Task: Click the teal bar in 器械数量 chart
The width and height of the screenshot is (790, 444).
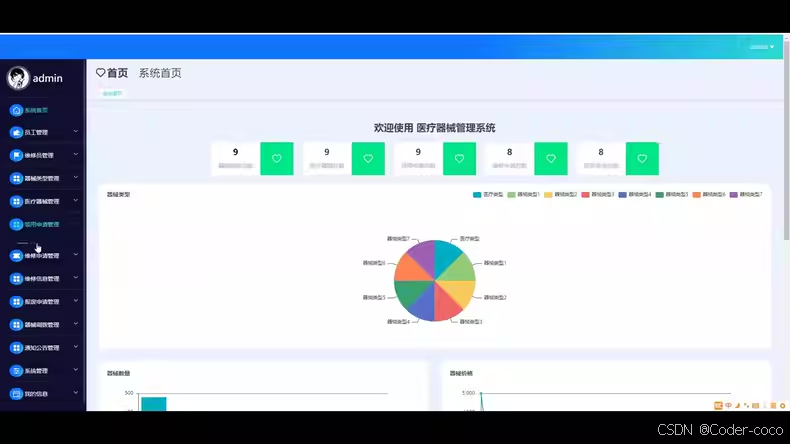Action: [x=154, y=404]
